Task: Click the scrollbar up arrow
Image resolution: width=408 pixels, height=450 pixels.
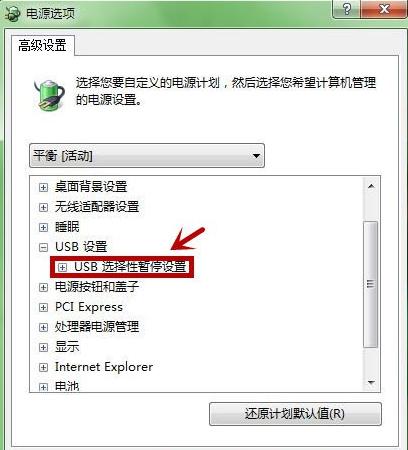Action: (x=371, y=186)
